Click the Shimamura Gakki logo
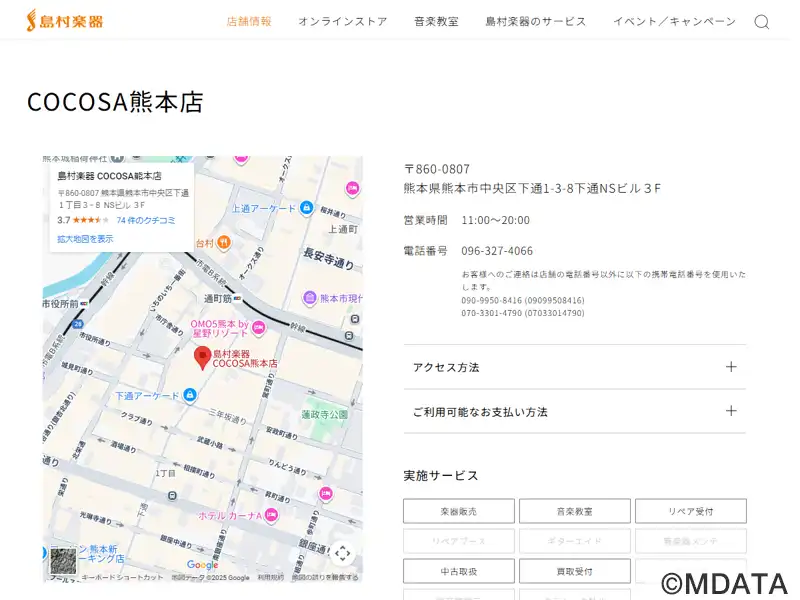 [x=65, y=20]
